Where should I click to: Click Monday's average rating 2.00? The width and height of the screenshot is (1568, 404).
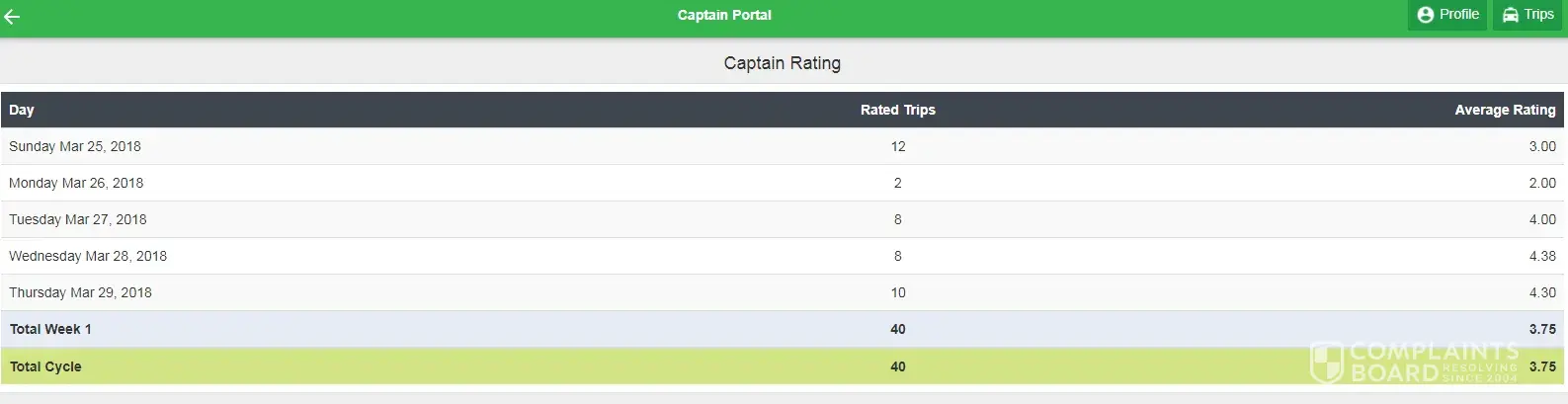click(1541, 183)
